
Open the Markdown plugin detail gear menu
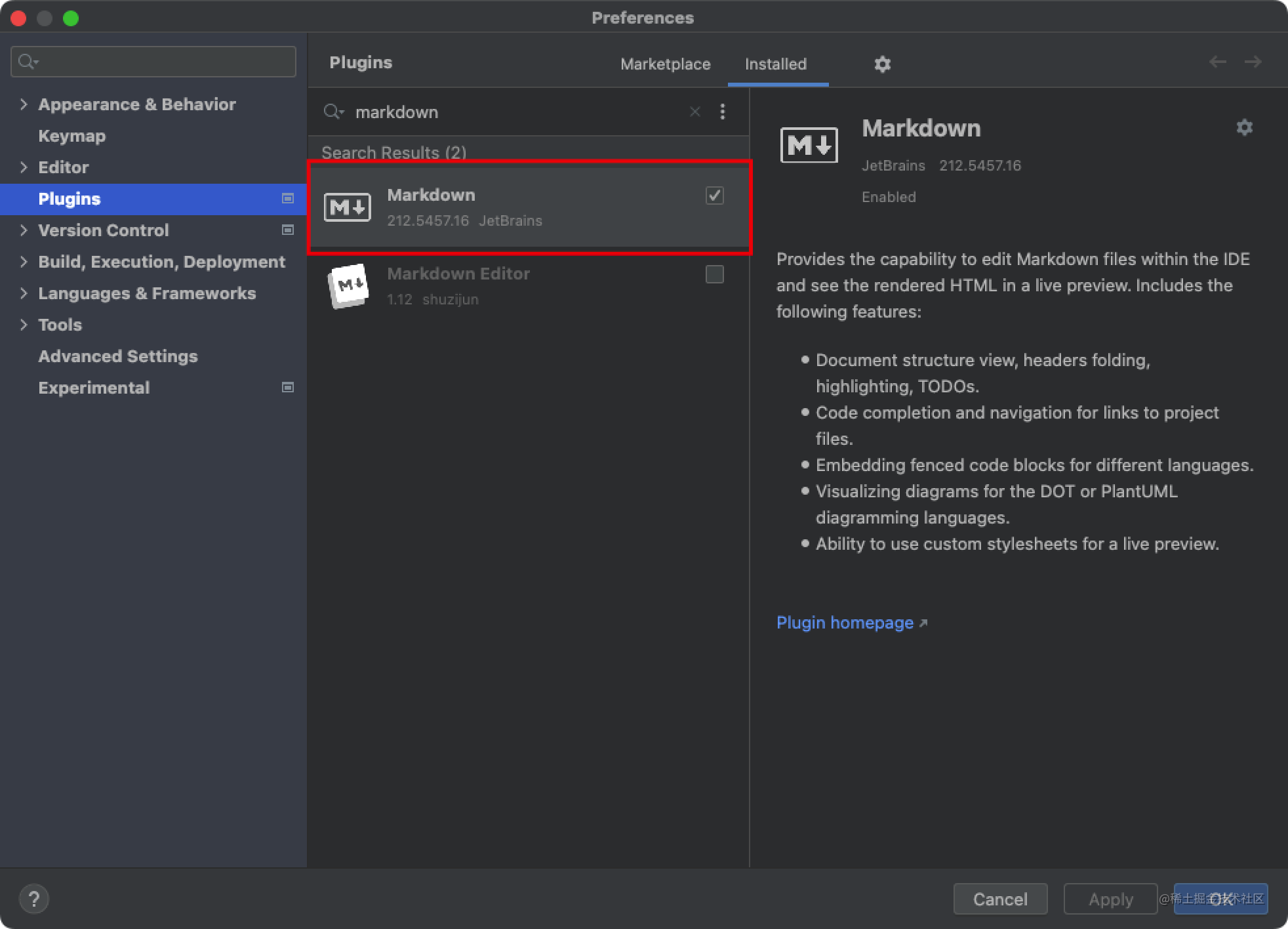(x=1244, y=127)
